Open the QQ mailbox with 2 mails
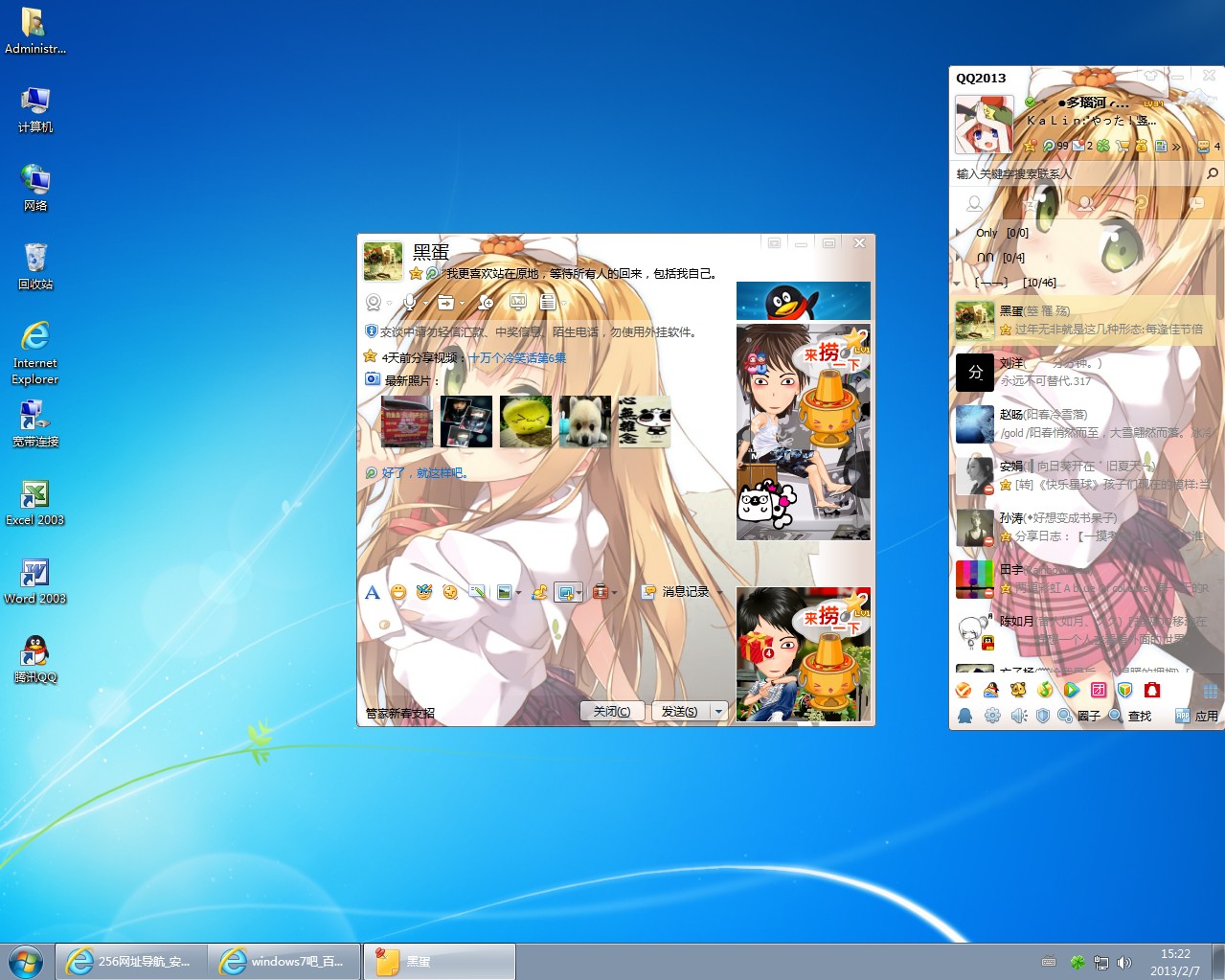The image size is (1225, 980). pos(1078,146)
